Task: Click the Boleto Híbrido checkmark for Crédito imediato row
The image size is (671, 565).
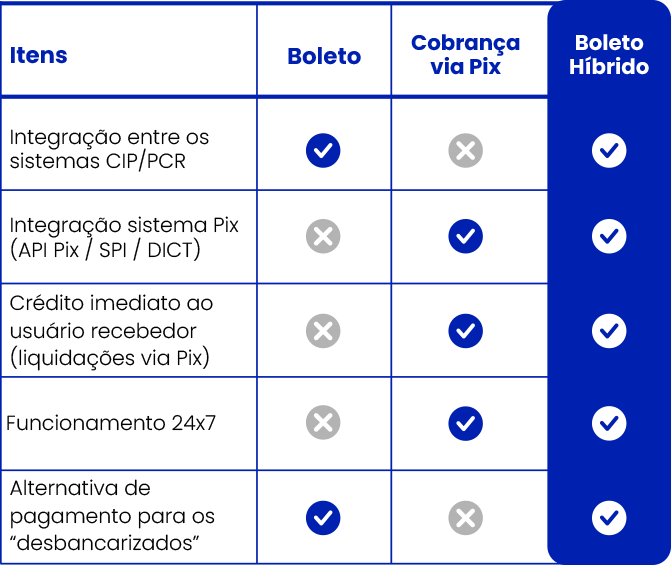Action: pyautogui.click(x=609, y=331)
